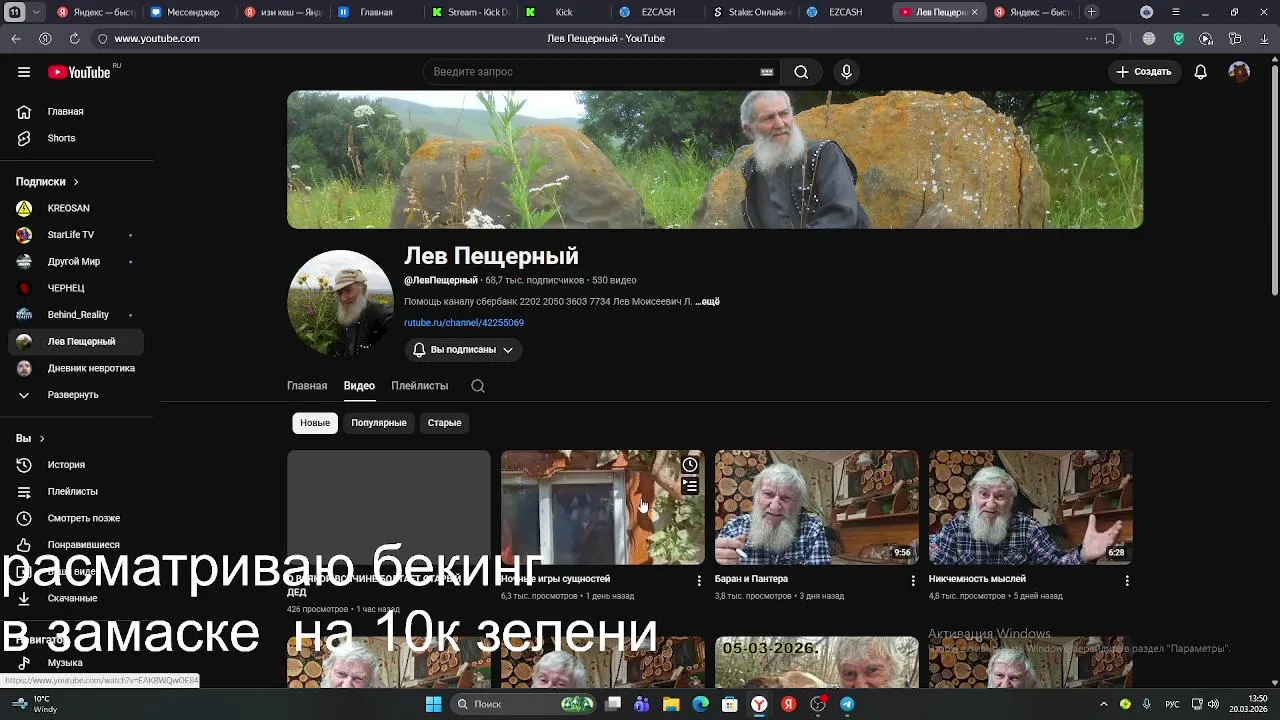
Task: Switch to the Stake browser tab
Action: (752, 12)
